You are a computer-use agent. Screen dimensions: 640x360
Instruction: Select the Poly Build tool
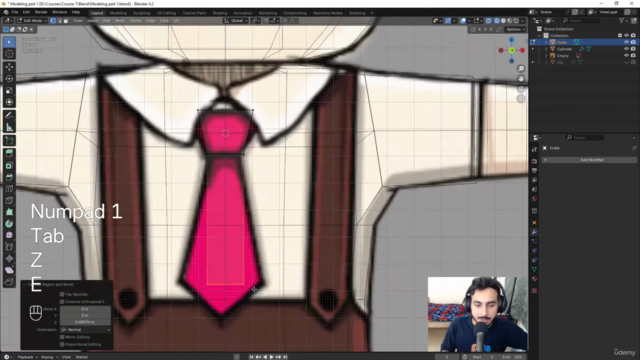[x=9, y=212]
